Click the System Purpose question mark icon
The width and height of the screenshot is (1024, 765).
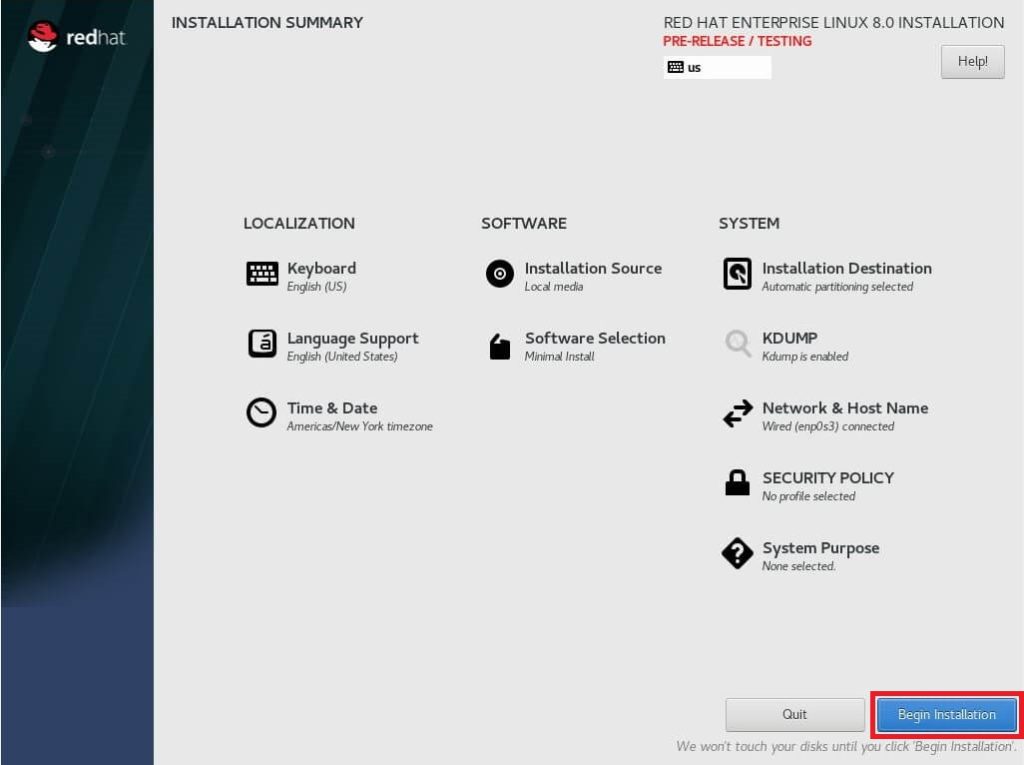[x=737, y=553]
